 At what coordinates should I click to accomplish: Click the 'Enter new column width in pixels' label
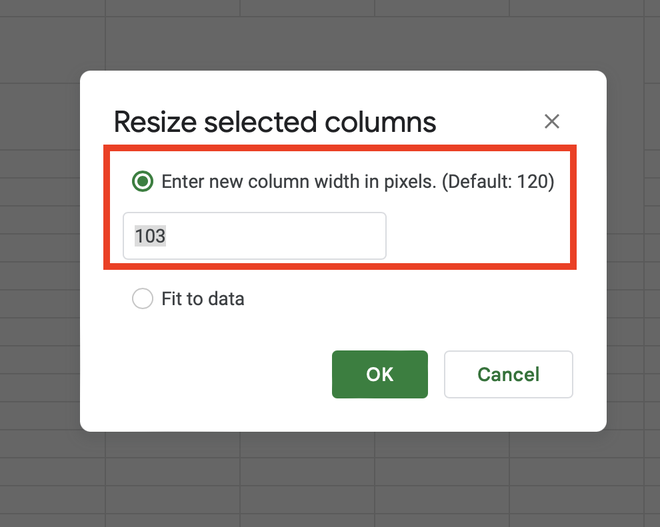[x=297, y=182]
